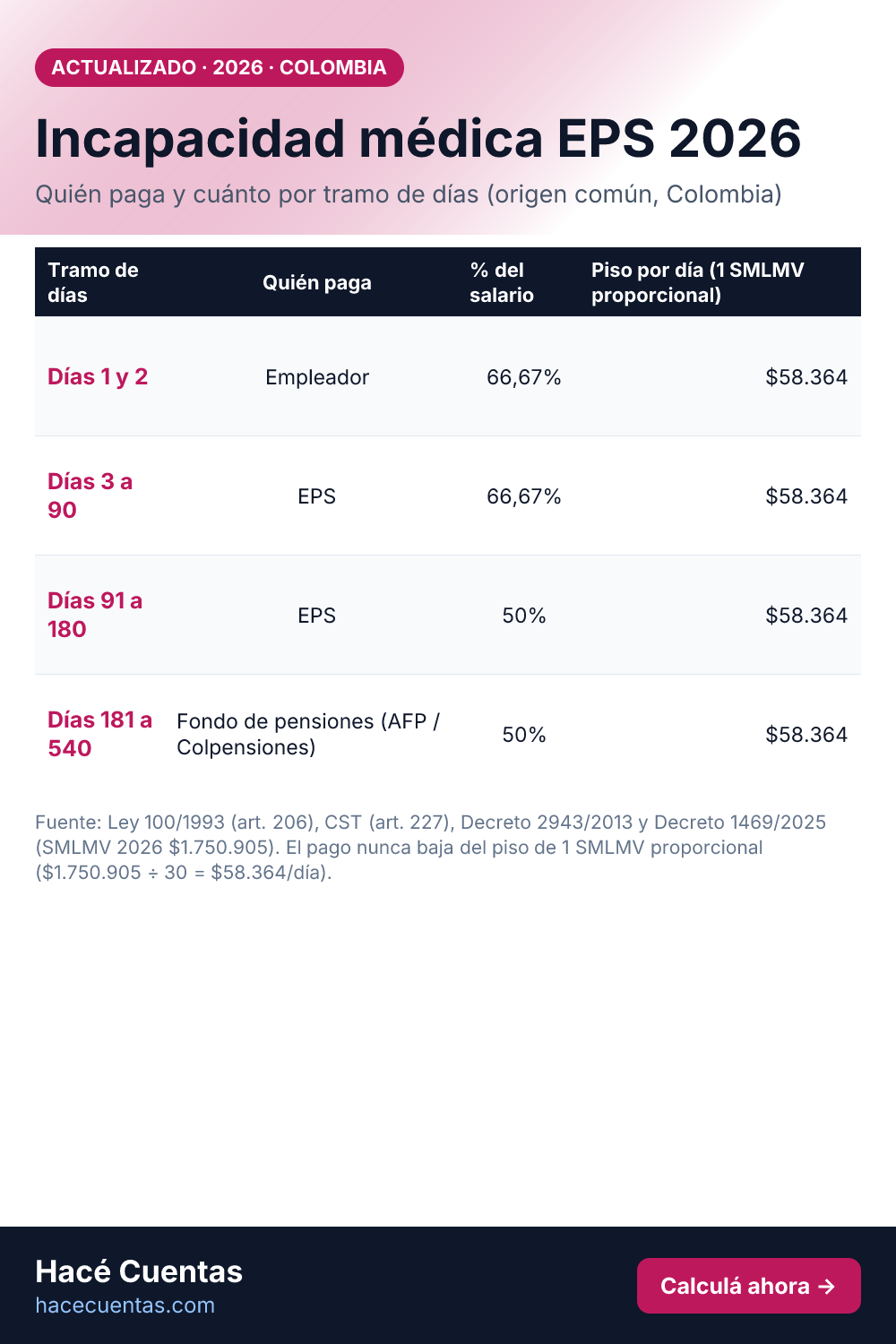Viewport: 896px width, 1344px height.
Task: Select the Quién paga column header
Action: click(317, 282)
